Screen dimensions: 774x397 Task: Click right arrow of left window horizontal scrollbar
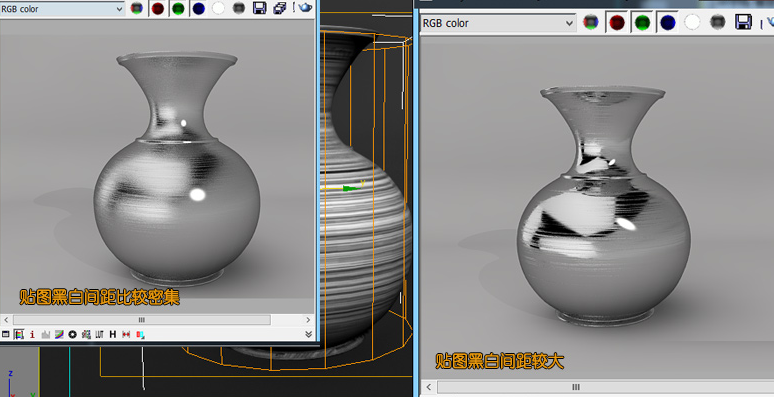coord(308,320)
